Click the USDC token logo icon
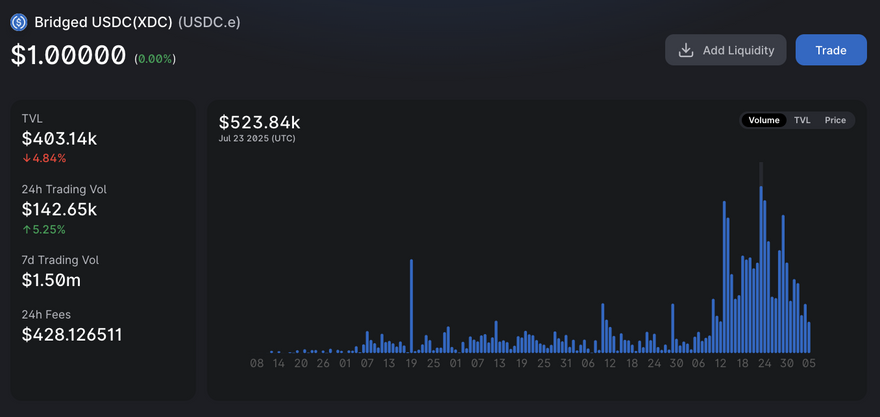The width and height of the screenshot is (880, 417). point(18,21)
